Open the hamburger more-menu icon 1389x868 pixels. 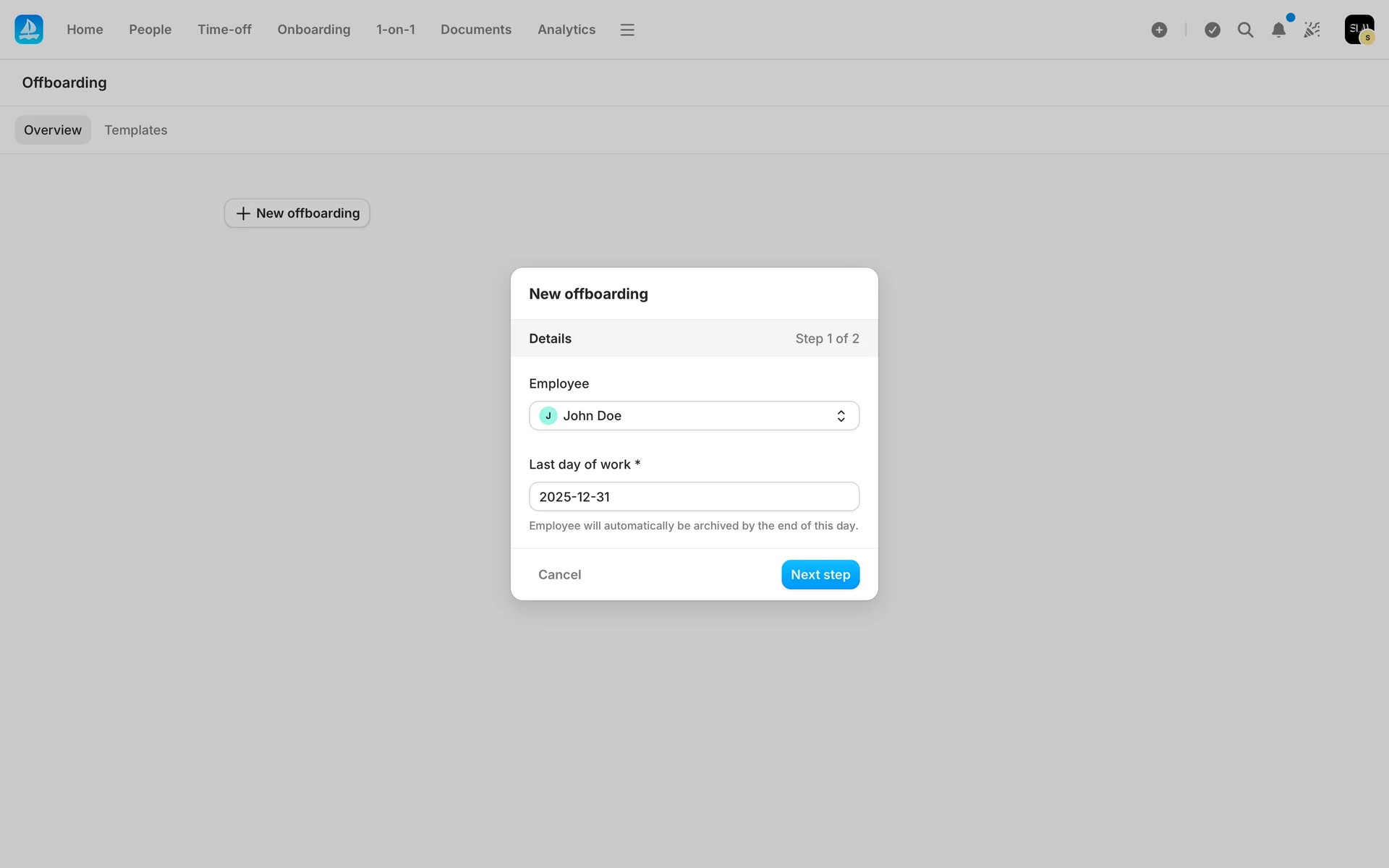click(627, 30)
